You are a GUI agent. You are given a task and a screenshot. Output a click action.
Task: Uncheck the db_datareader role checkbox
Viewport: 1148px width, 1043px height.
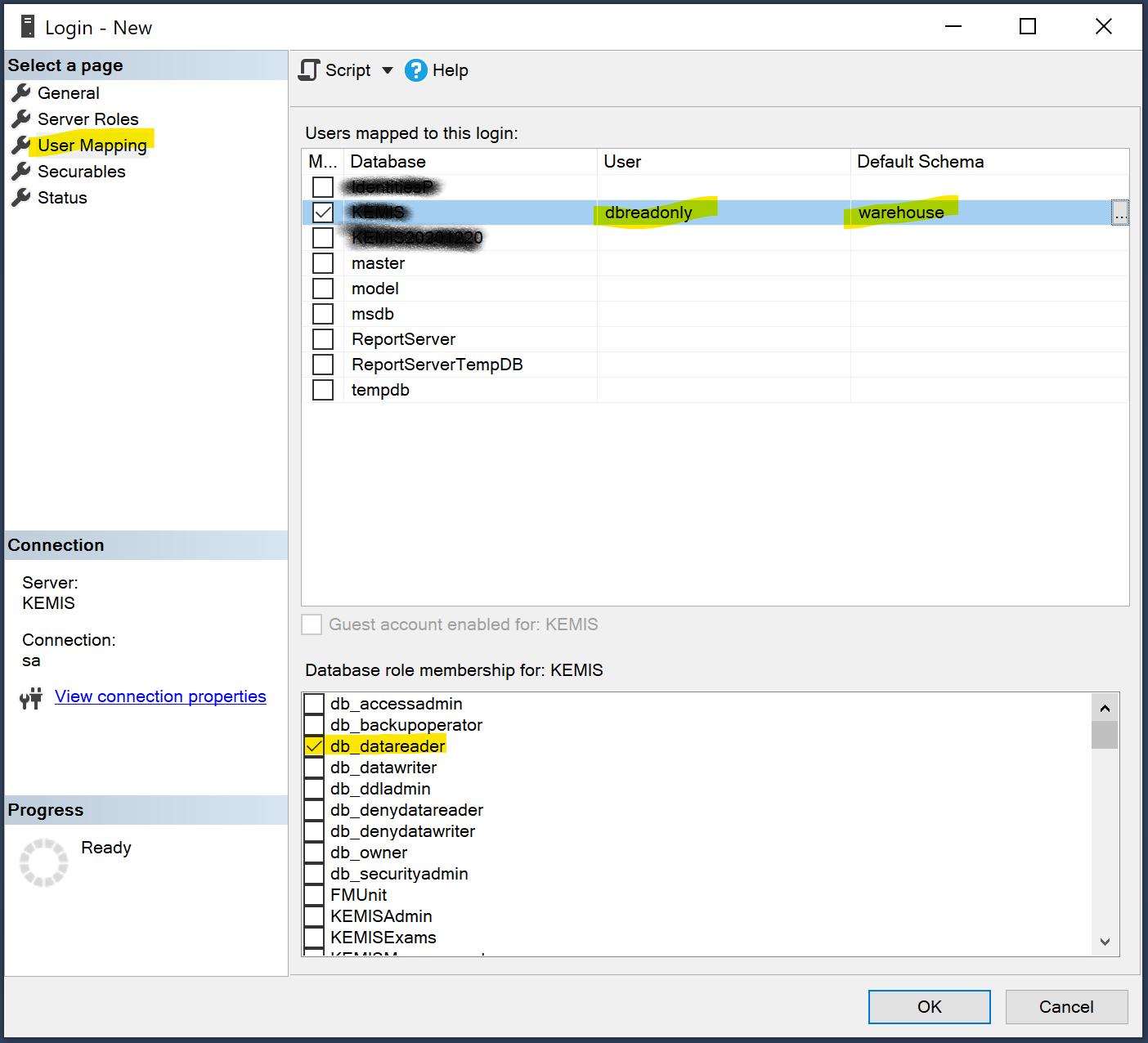tap(314, 746)
